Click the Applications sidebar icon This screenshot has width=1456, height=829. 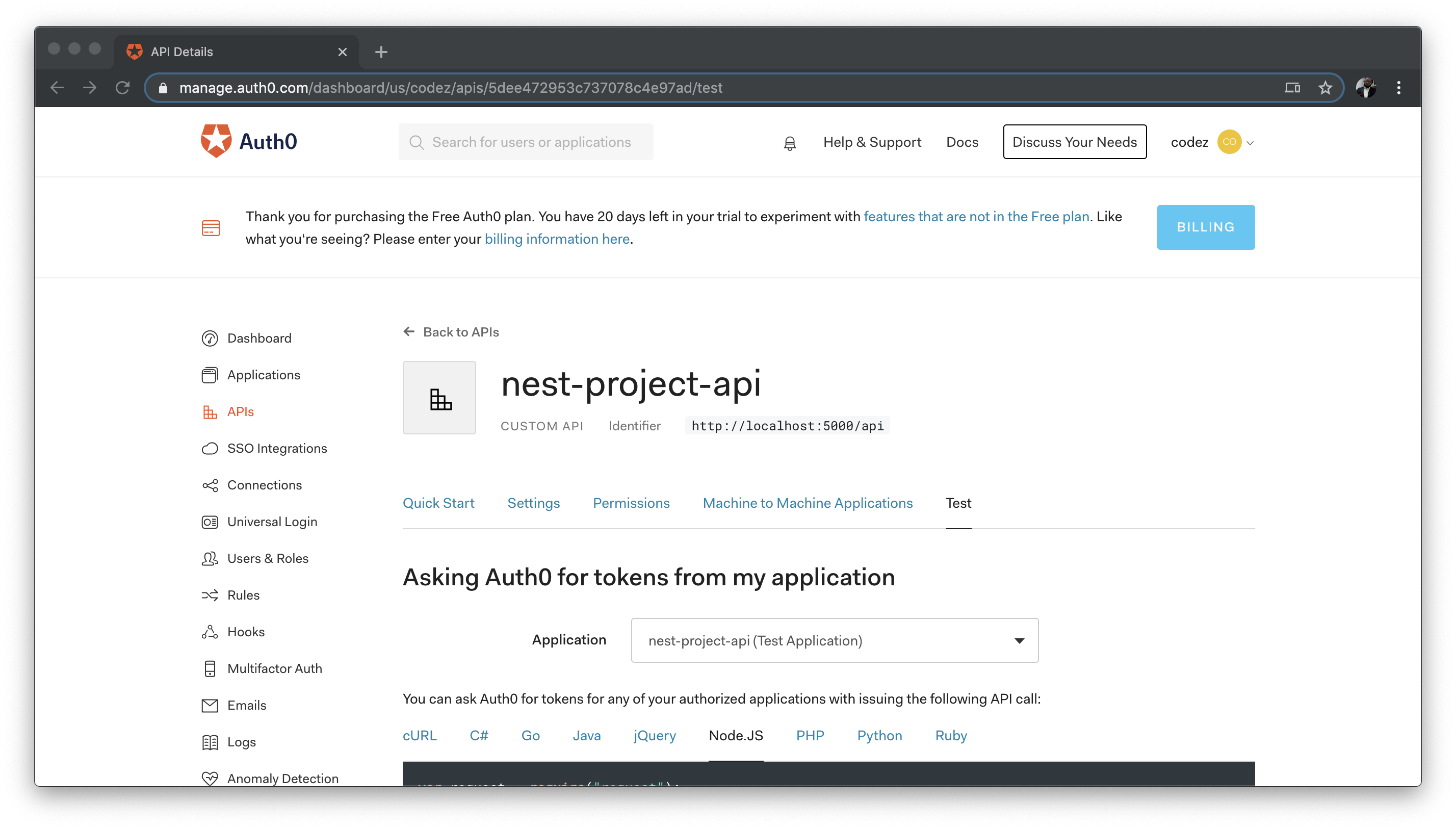(x=210, y=375)
